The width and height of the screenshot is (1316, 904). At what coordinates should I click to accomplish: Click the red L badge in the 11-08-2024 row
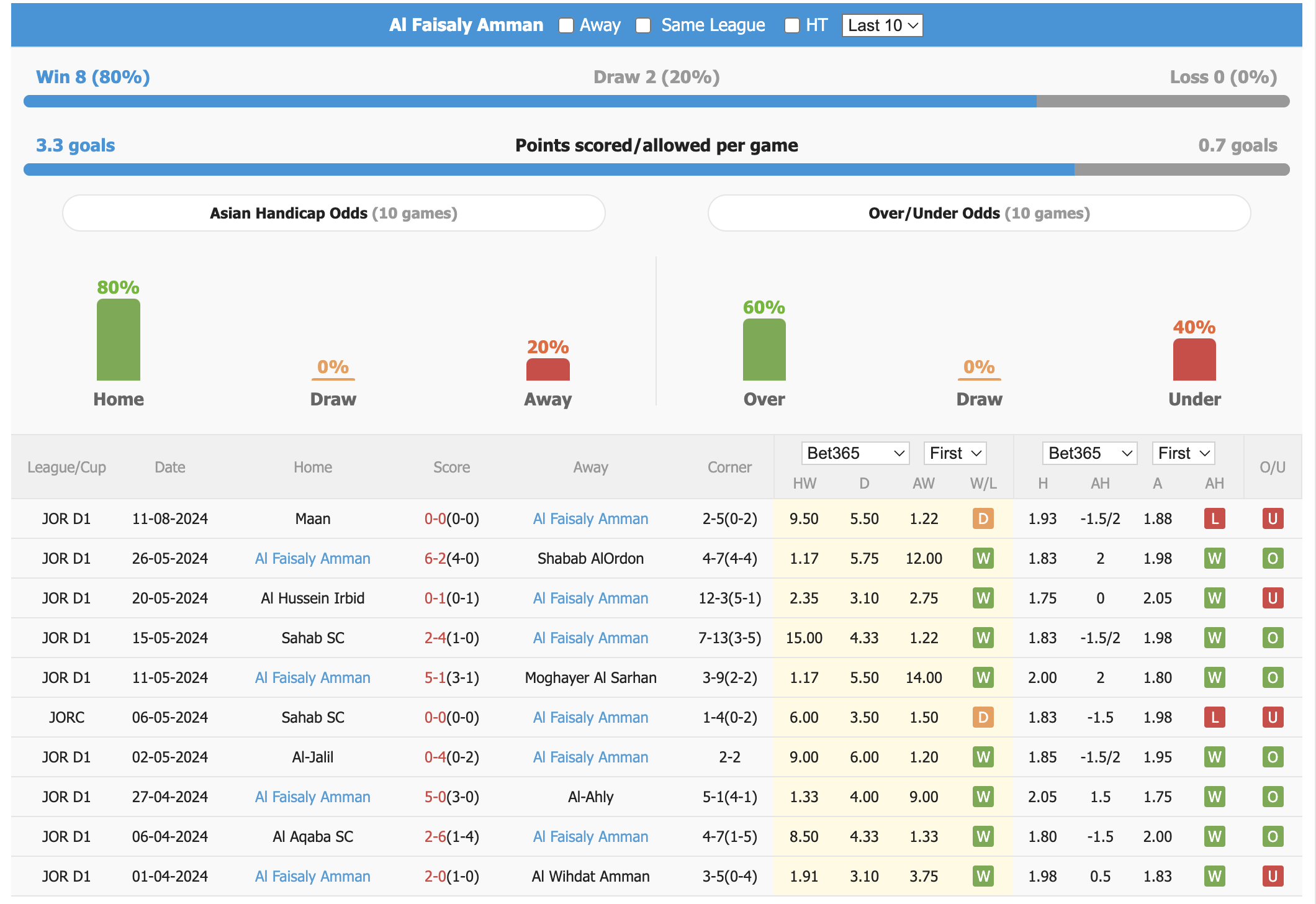point(1215,518)
